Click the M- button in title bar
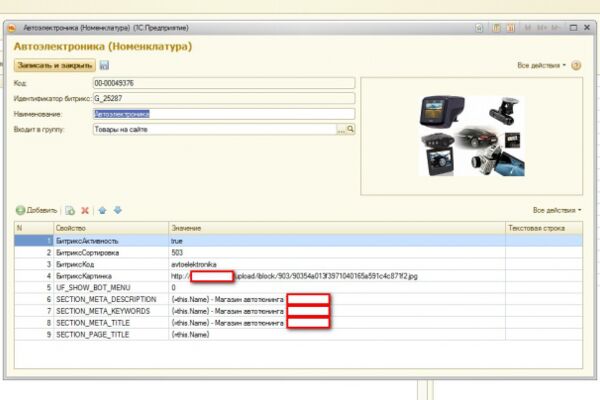Viewport: 600px width, 400px height. pos(554,28)
